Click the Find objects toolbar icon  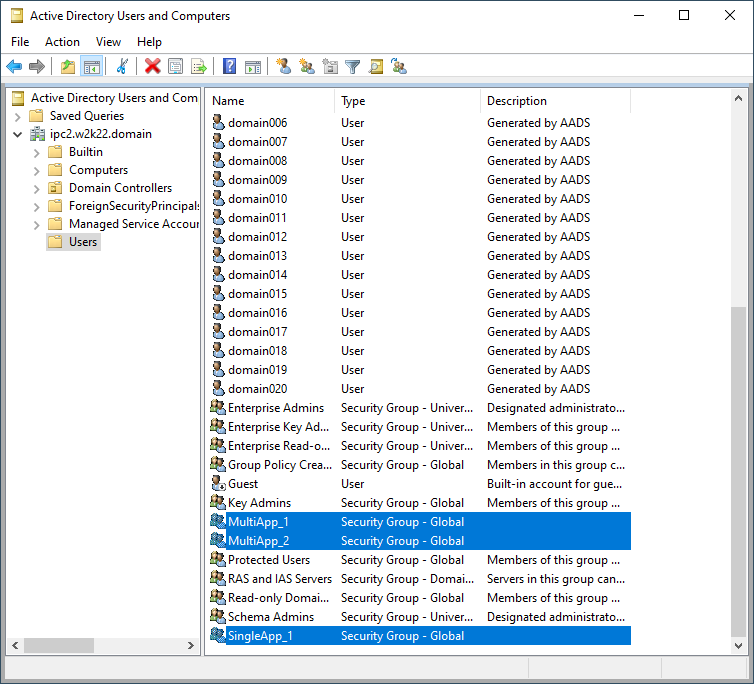pos(376,67)
